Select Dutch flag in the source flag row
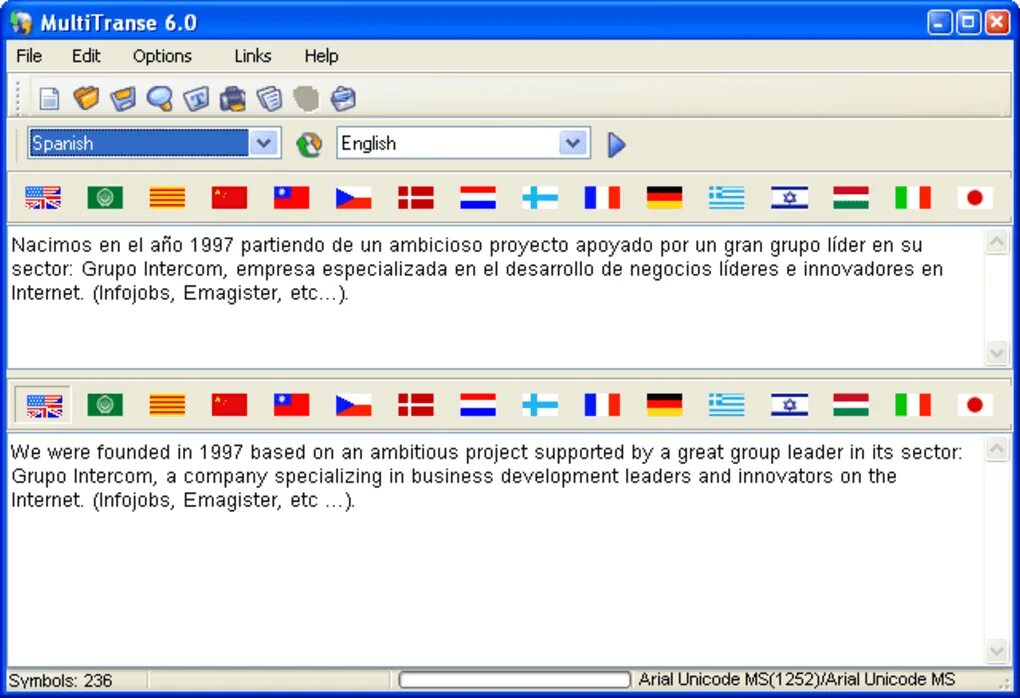Image resolution: width=1020 pixels, height=698 pixels. pos(478,198)
